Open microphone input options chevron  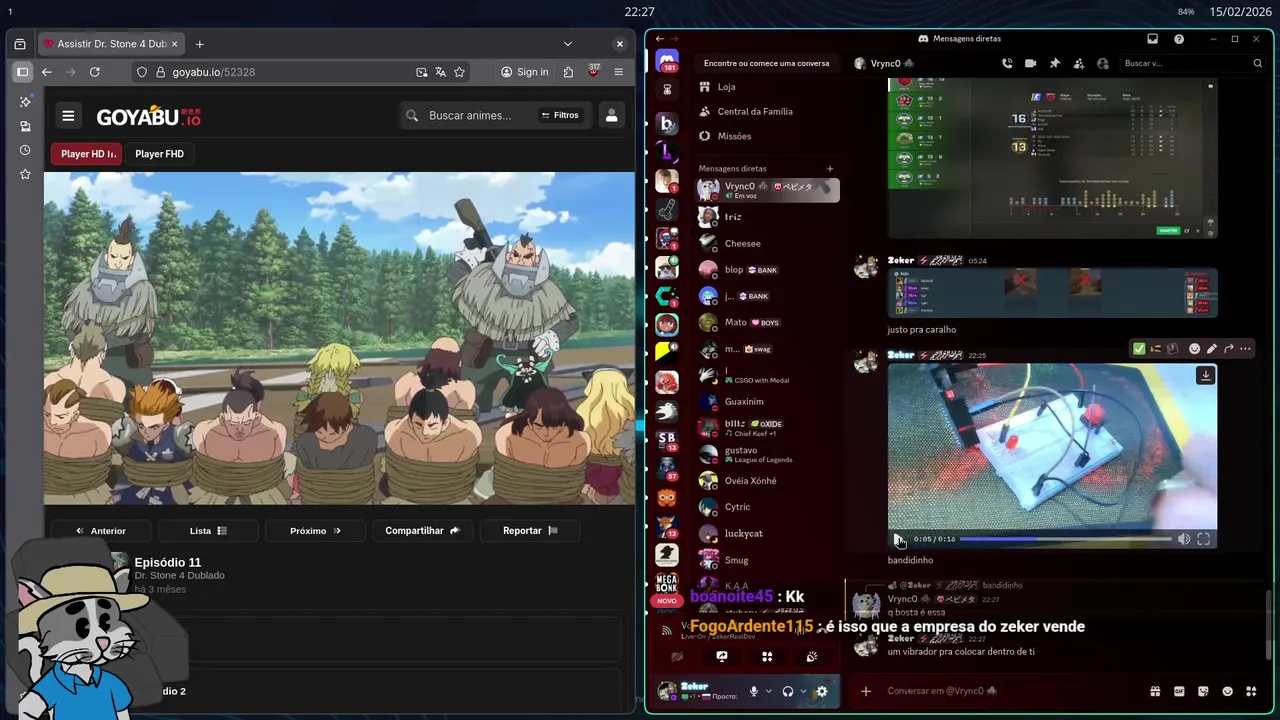[768, 691]
